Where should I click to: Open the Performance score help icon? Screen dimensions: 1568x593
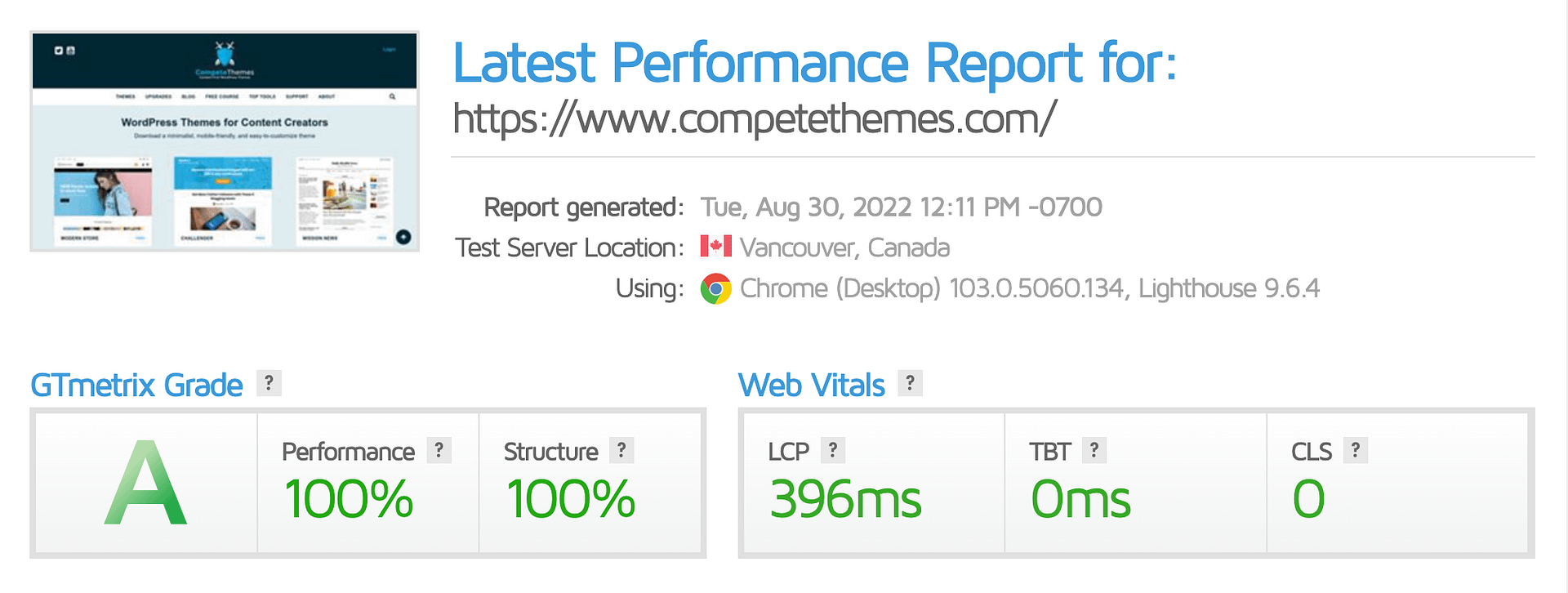click(x=439, y=450)
